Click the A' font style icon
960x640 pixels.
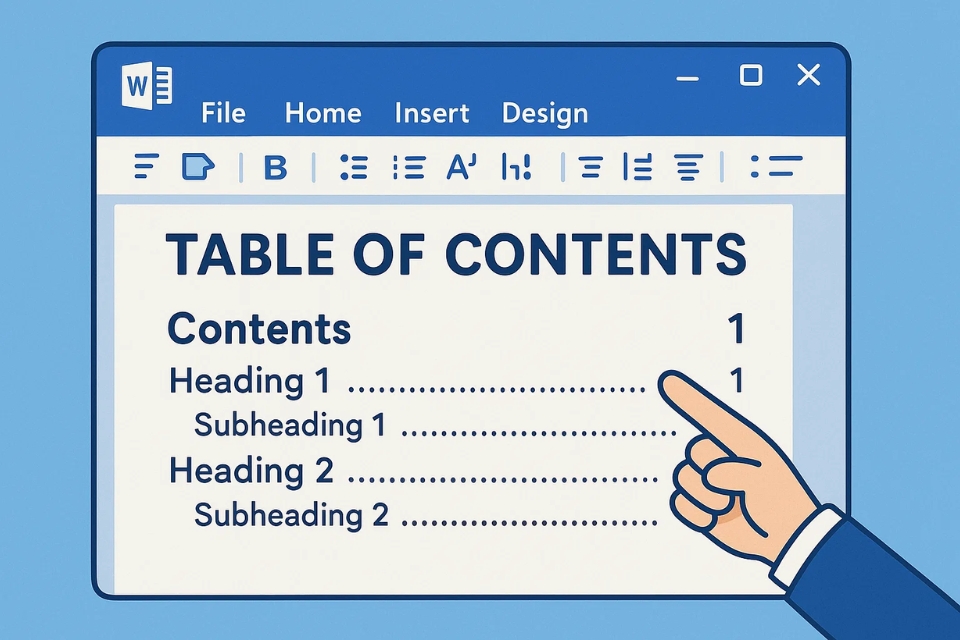tap(461, 168)
